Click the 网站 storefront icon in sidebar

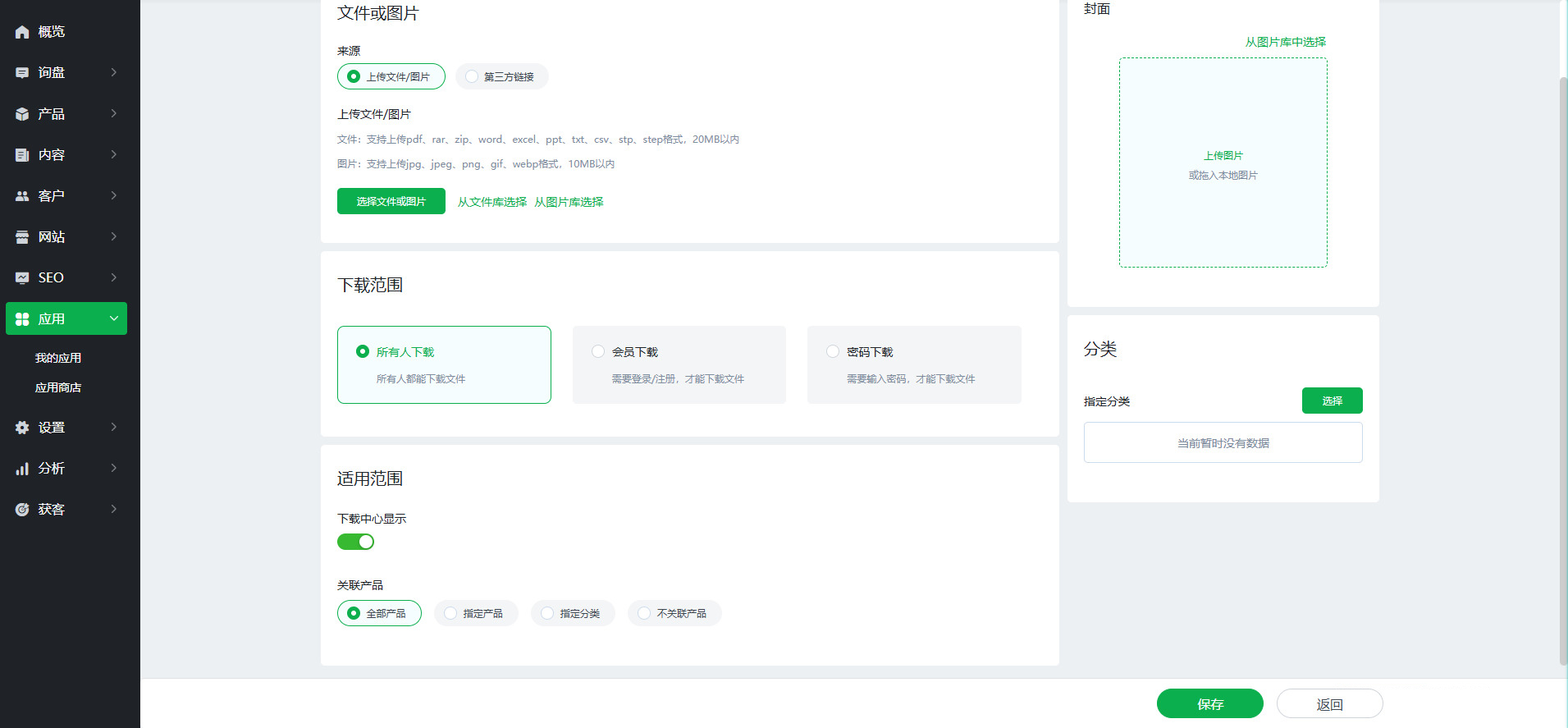click(22, 237)
